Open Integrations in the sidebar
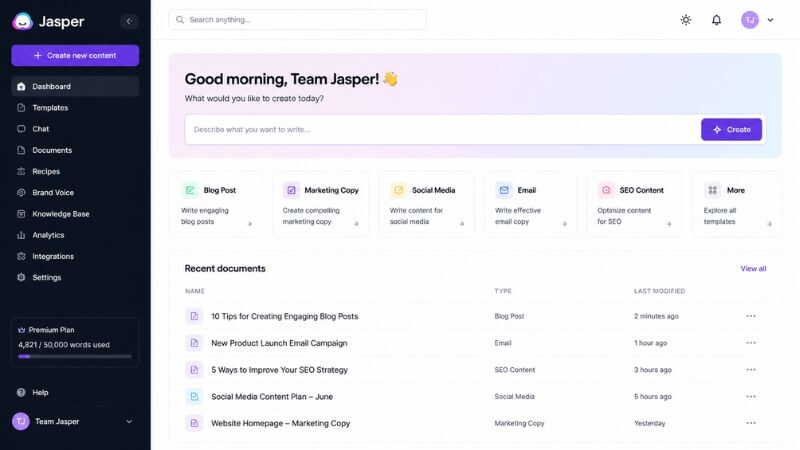The height and width of the screenshot is (450, 800). pos(75,257)
